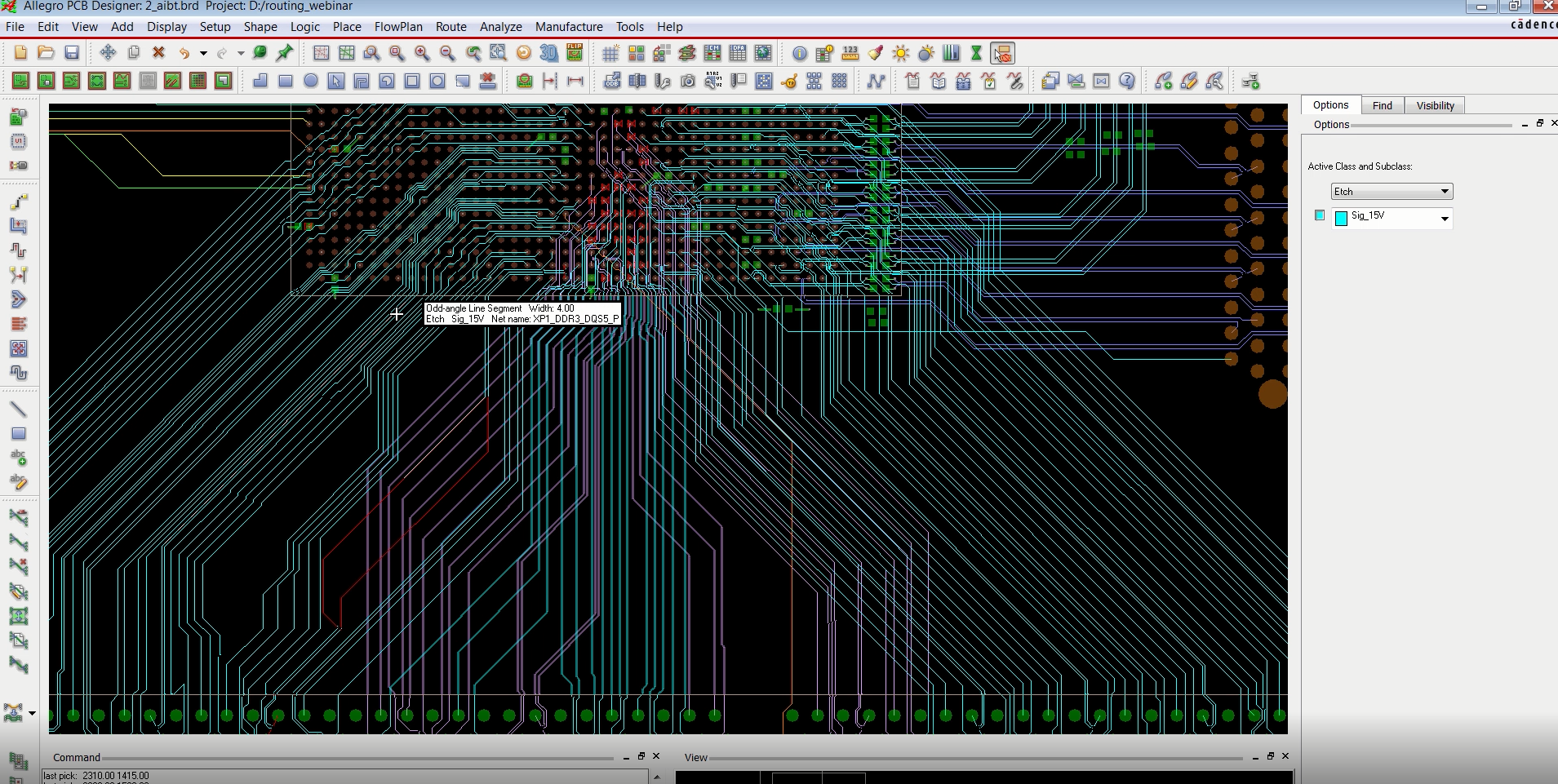
Task: Click the Open folder icon
Action: (x=46, y=53)
